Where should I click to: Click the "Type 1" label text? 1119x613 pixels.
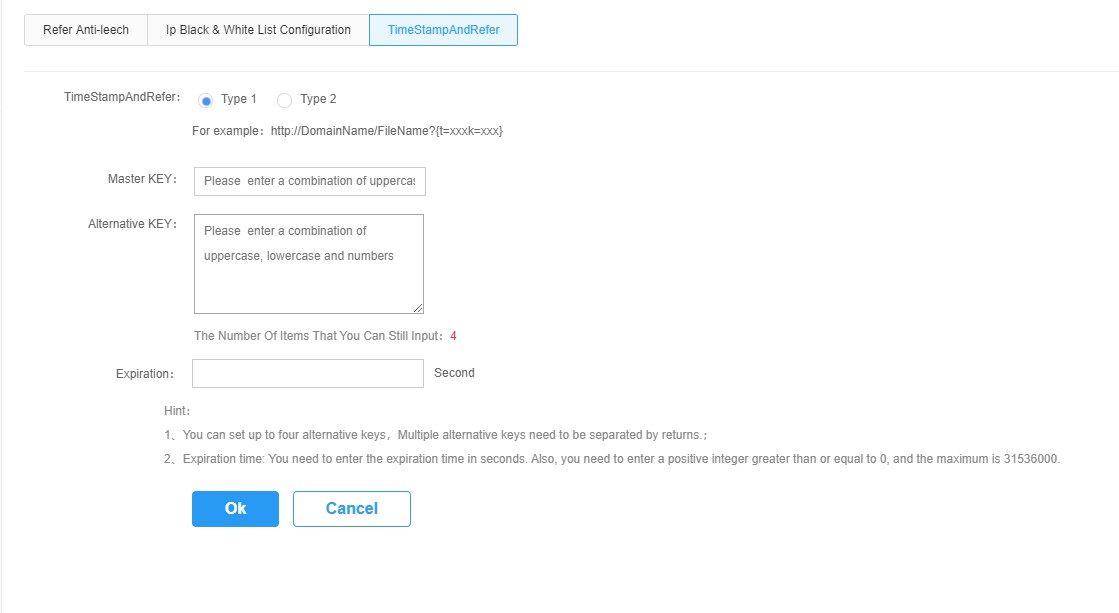coord(239,99)
